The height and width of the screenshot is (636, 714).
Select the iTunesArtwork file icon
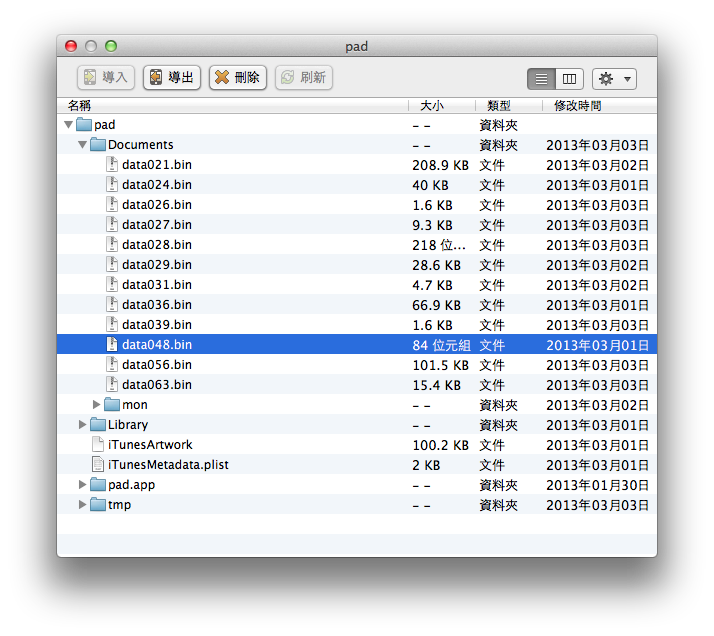[98, 445]
